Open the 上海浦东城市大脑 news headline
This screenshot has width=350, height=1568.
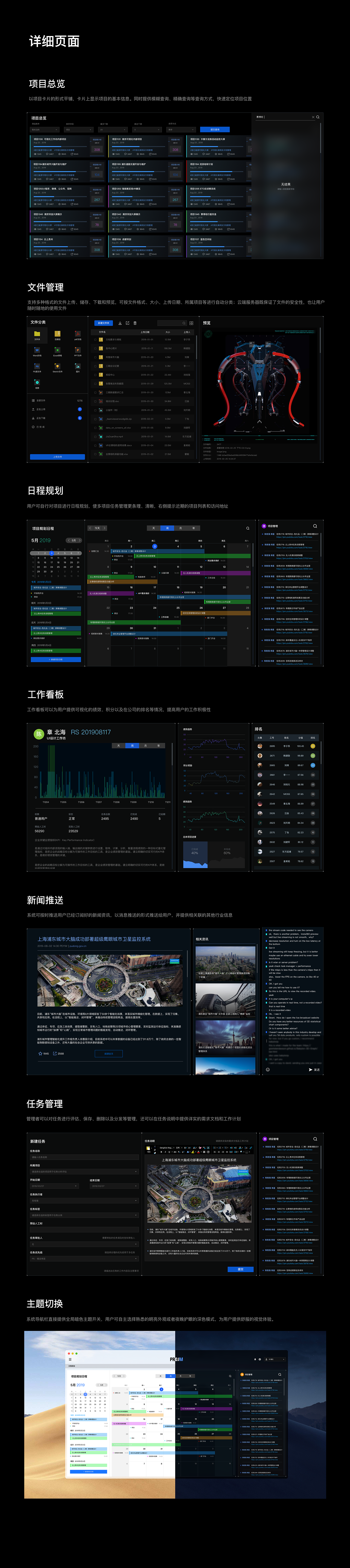[x=94, y=939]
